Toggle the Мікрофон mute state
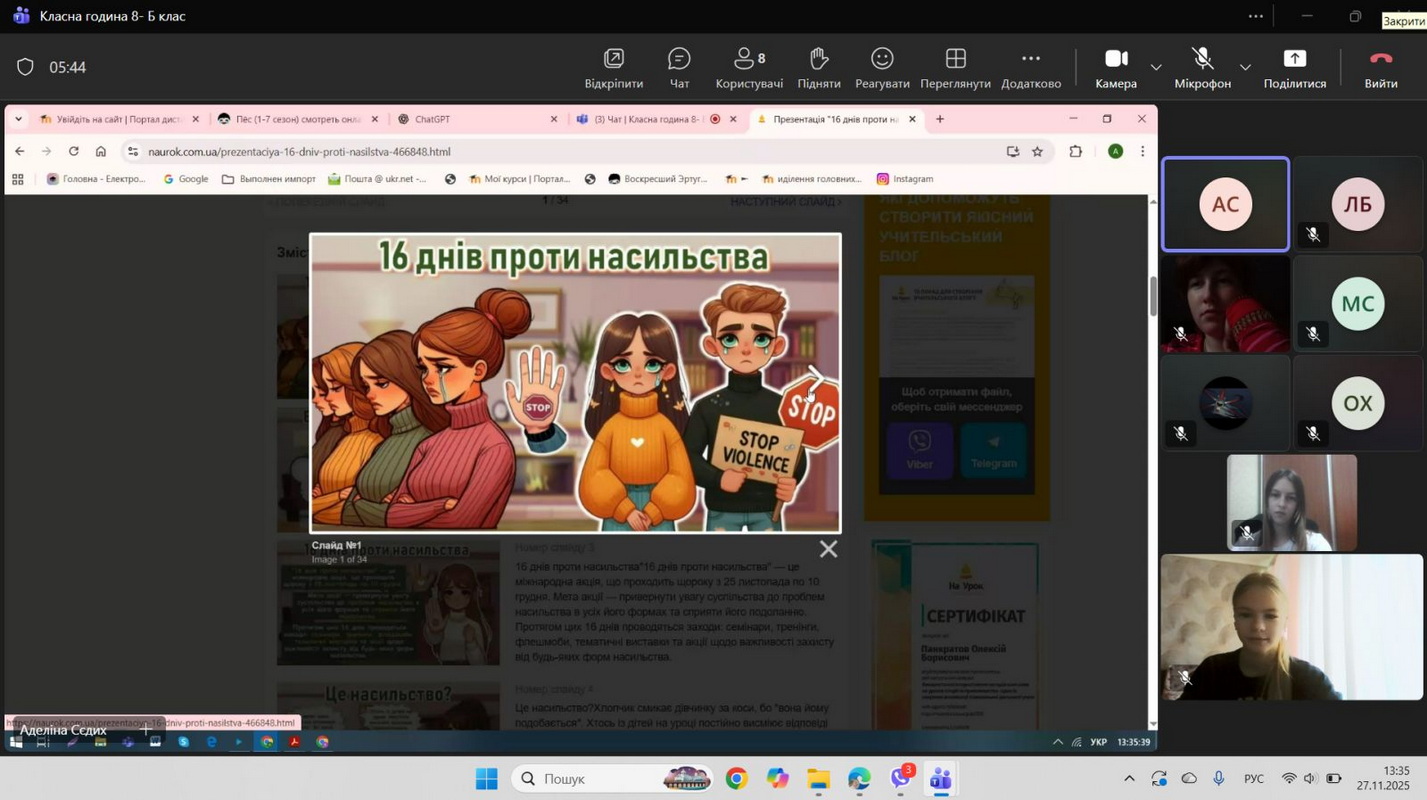The image size is (1427, 800). [1202, 67]
